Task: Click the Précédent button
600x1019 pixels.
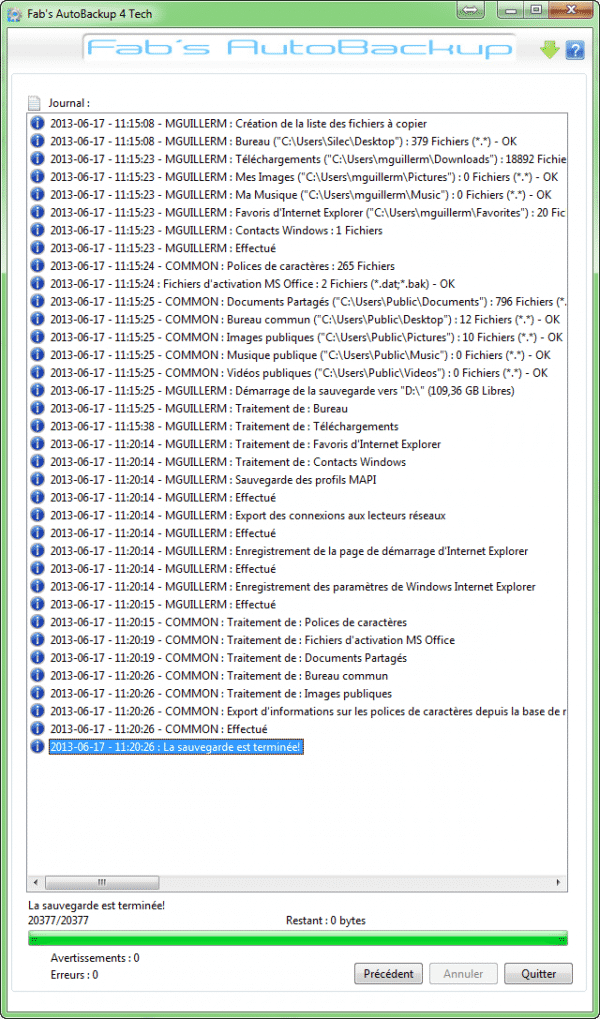Action: click(x=388, y=974)
